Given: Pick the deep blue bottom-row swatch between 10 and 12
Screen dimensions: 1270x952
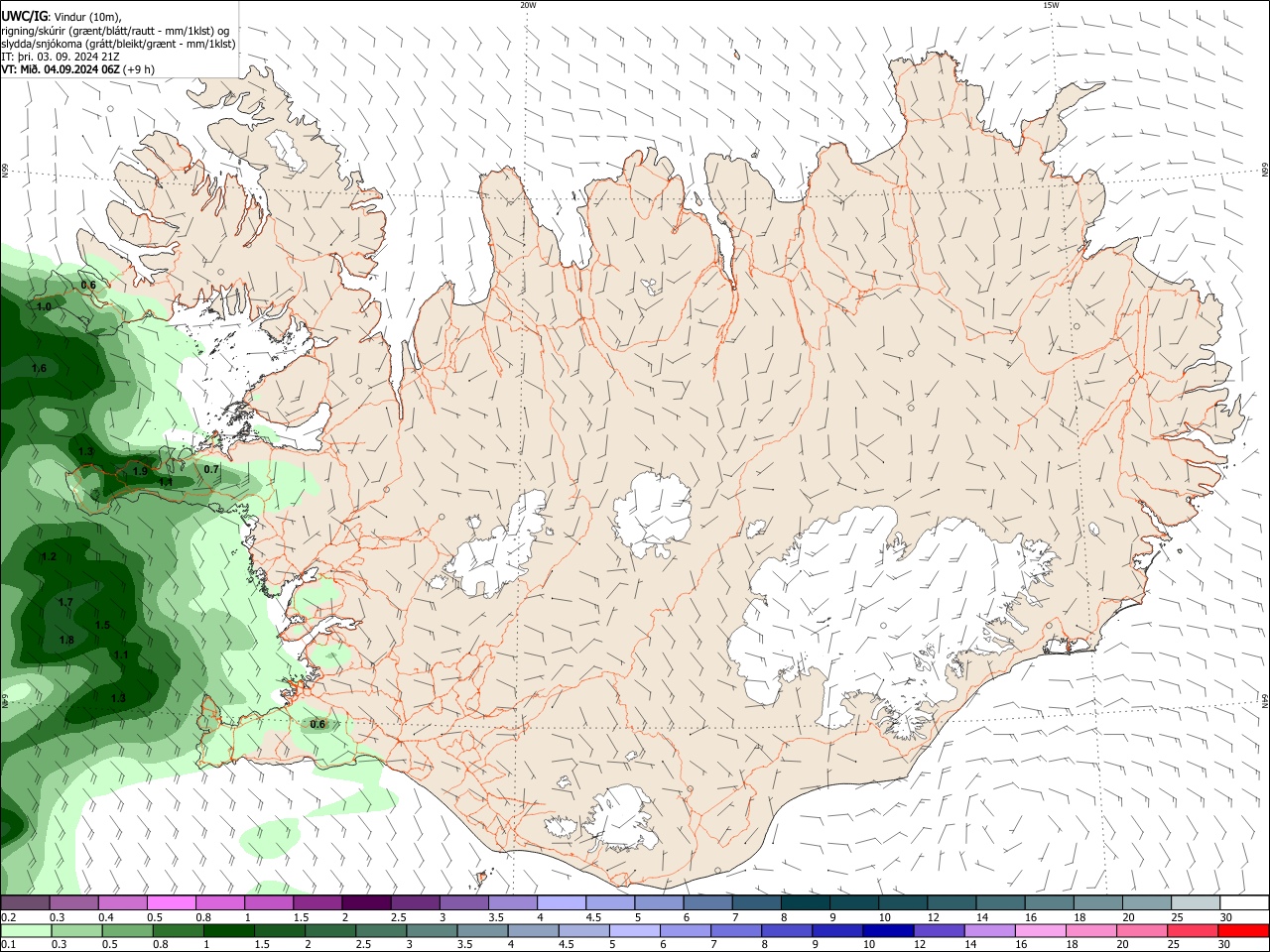Looking at the screenshot, I should (x=887, y=930).
